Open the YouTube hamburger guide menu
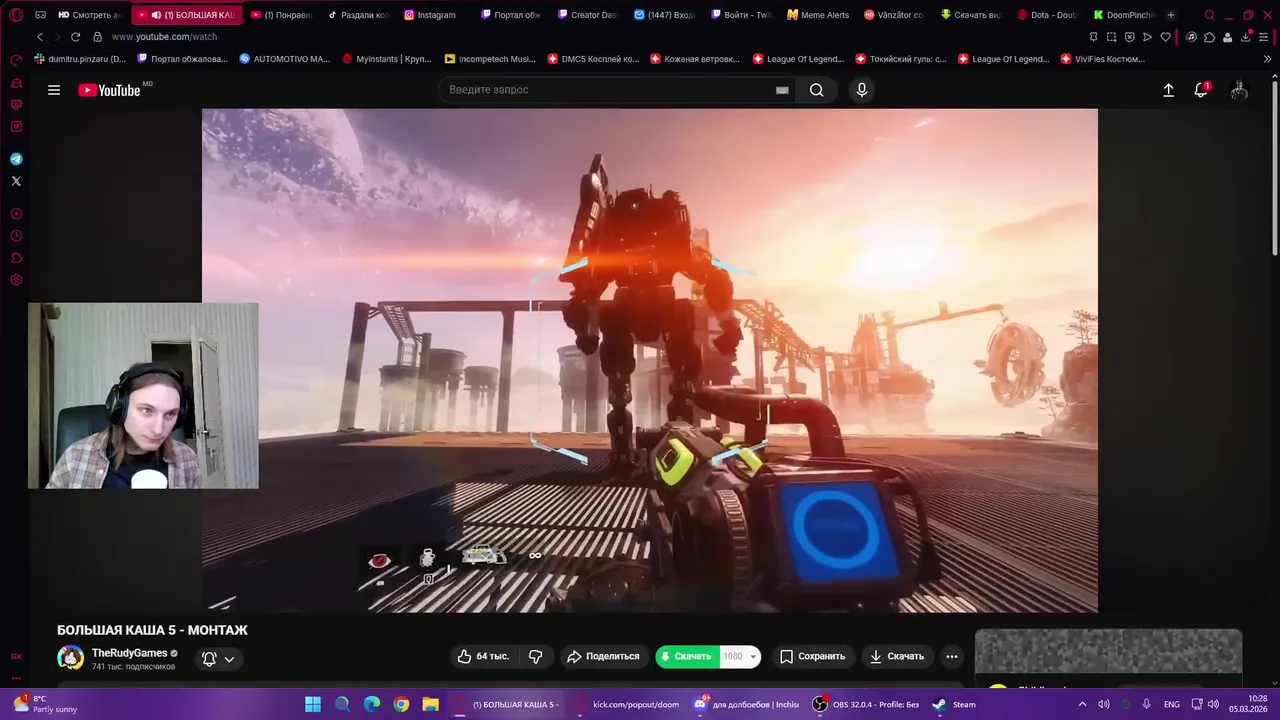Screen dimensions: 1280x720 54,90
